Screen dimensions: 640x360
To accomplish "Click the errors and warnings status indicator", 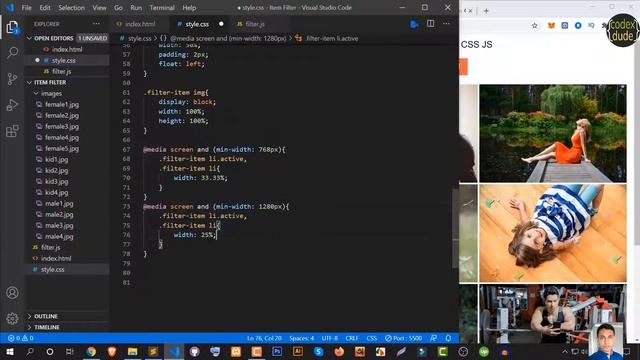I will [20, 338].
